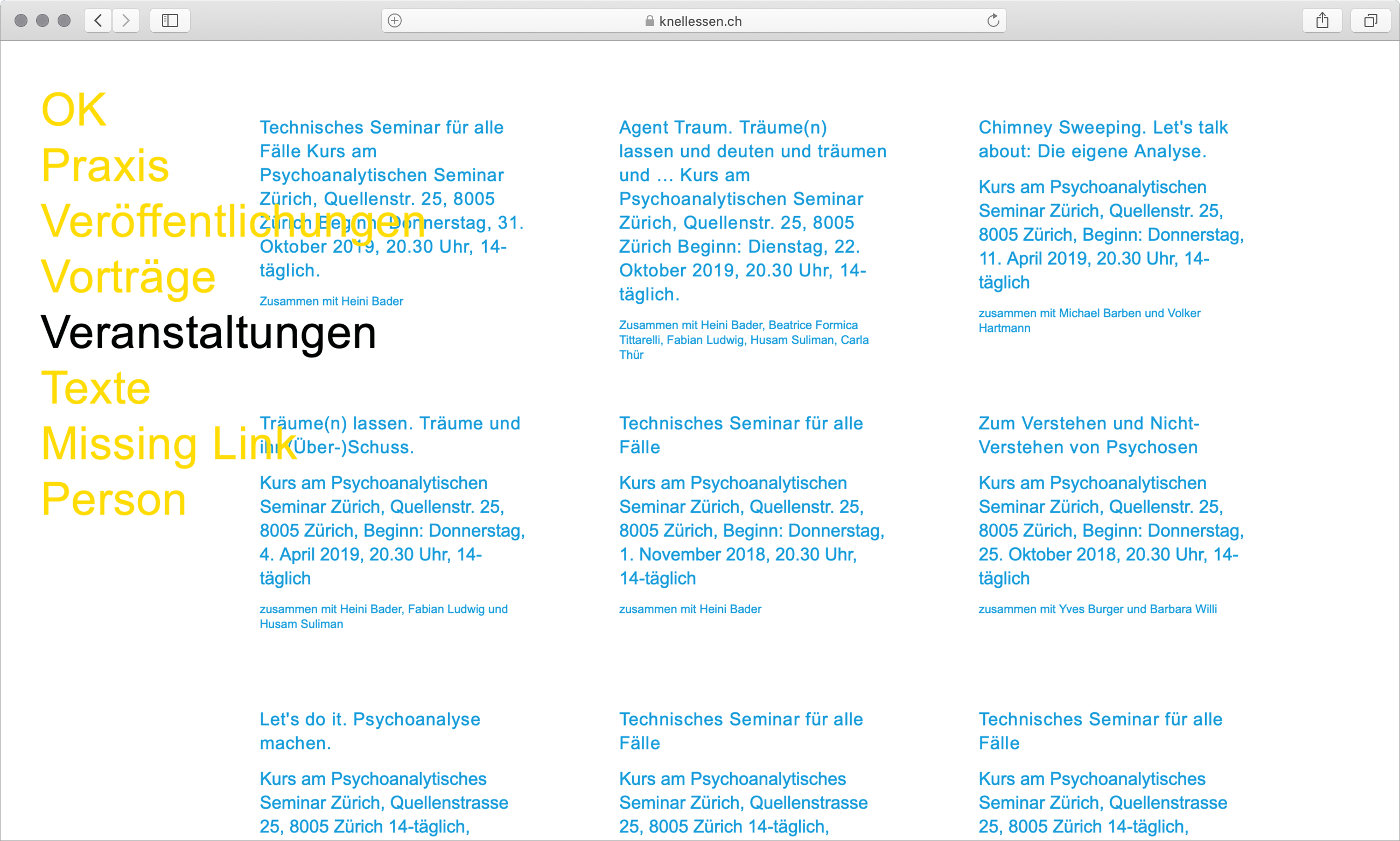1400x841 pixels.
Task: Click the green window zoom button
Action: click(64, 21)
